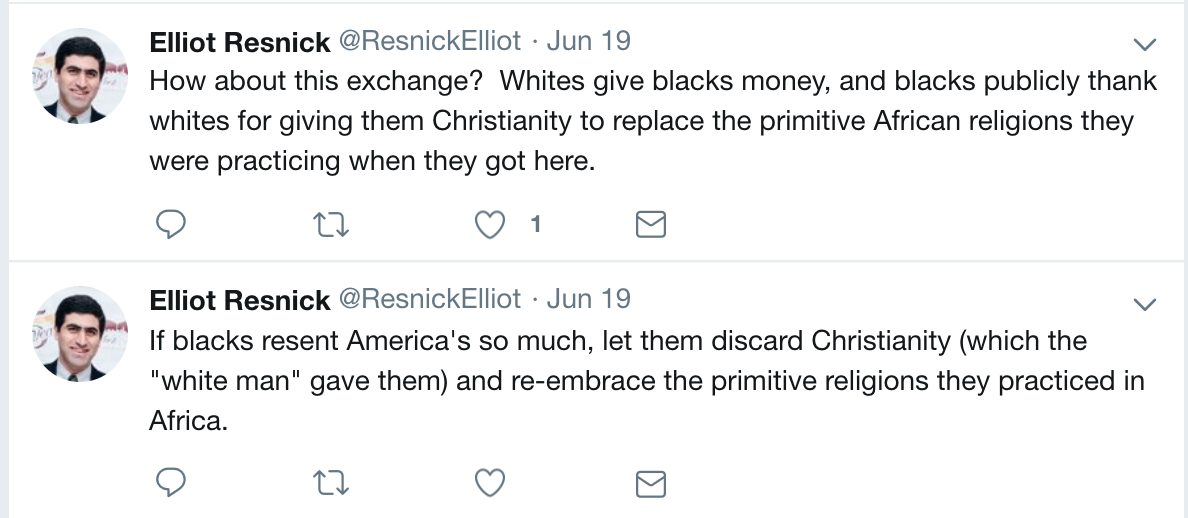The image size is (1188, 518).
Task: Open Elliot Resnick name on "exchange" tweet
Action: coord(239,42)
